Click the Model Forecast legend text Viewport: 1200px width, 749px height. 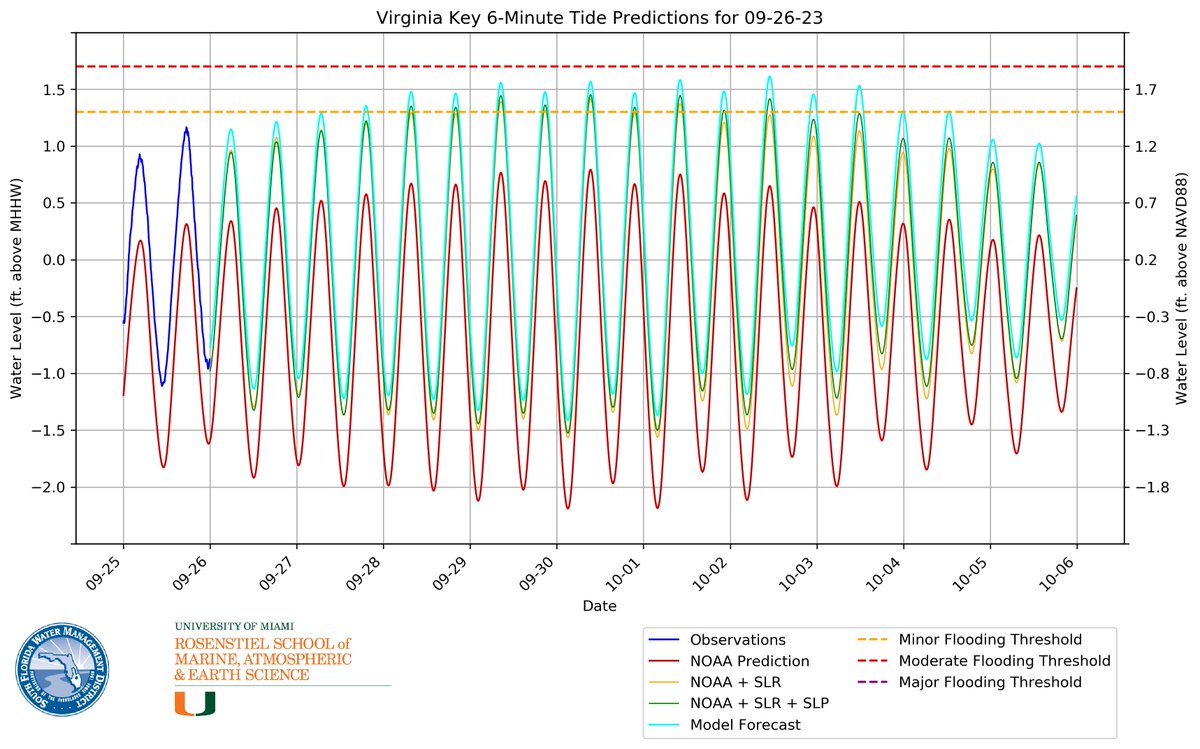click(x=743, y=724)
